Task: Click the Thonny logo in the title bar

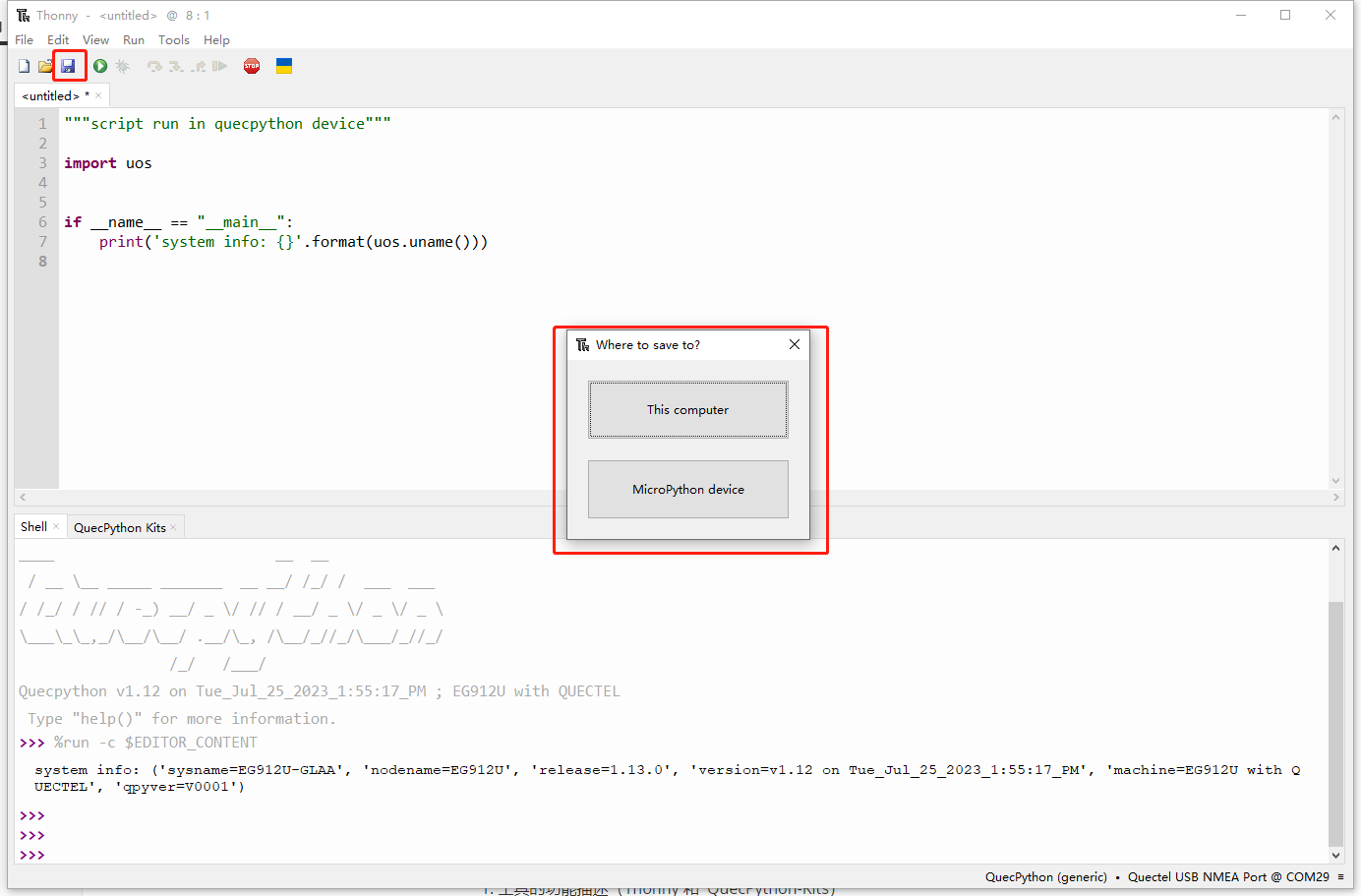Action: [24, 15]
